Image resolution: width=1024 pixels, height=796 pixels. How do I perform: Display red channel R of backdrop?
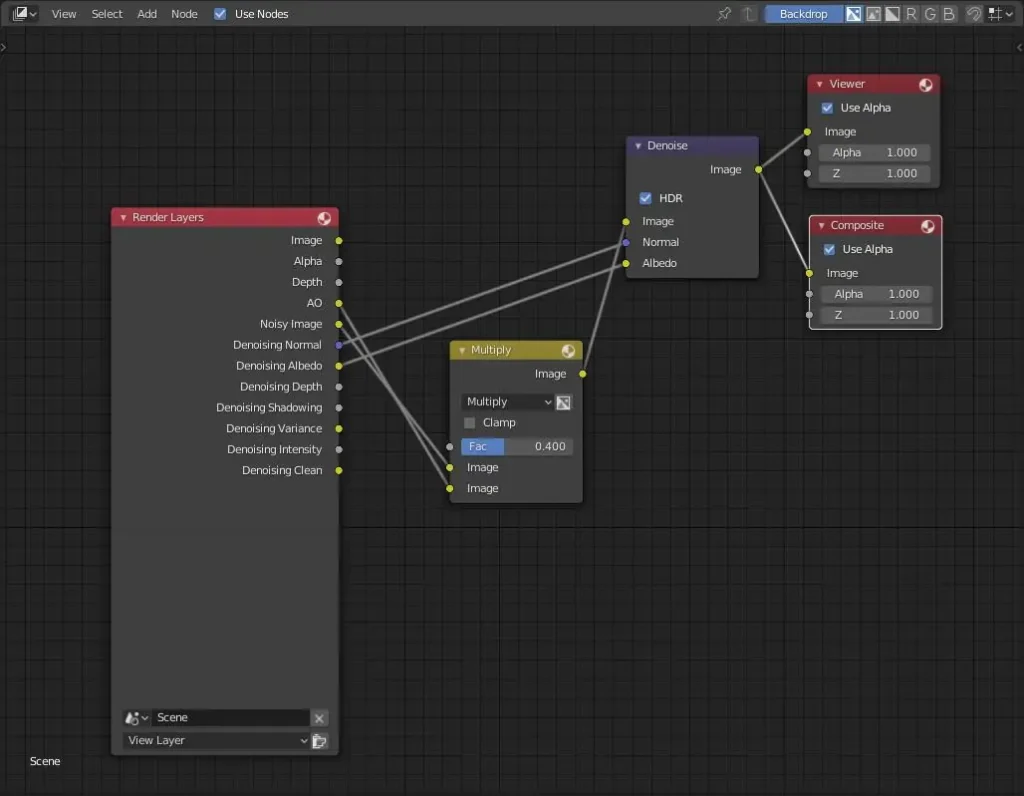tap(911, 14)
